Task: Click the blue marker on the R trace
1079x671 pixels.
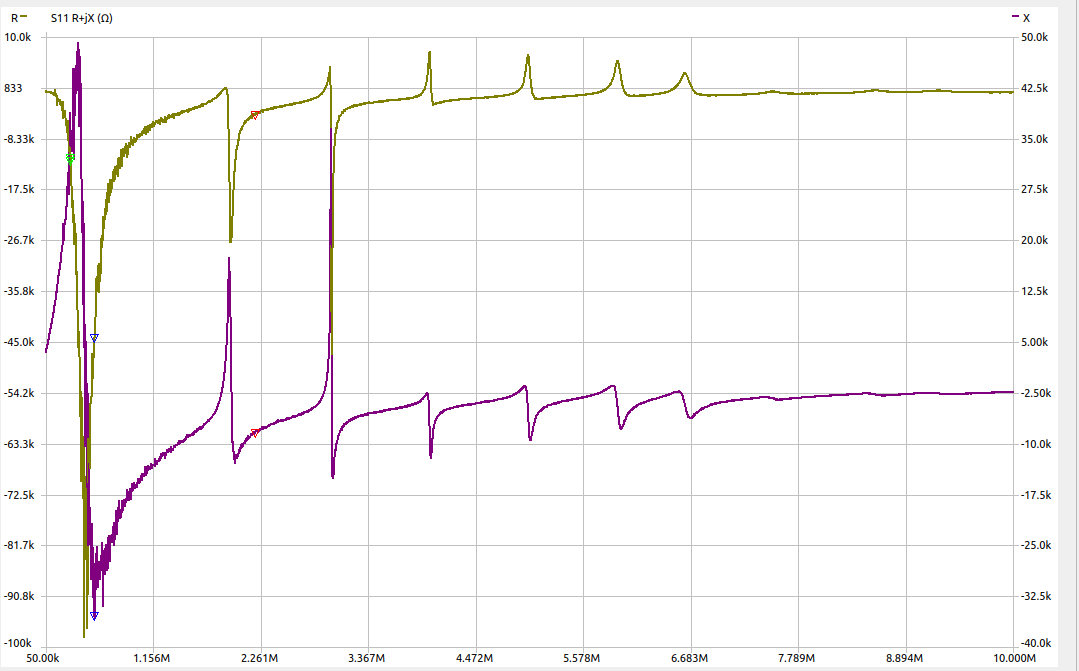Action: 94,338
